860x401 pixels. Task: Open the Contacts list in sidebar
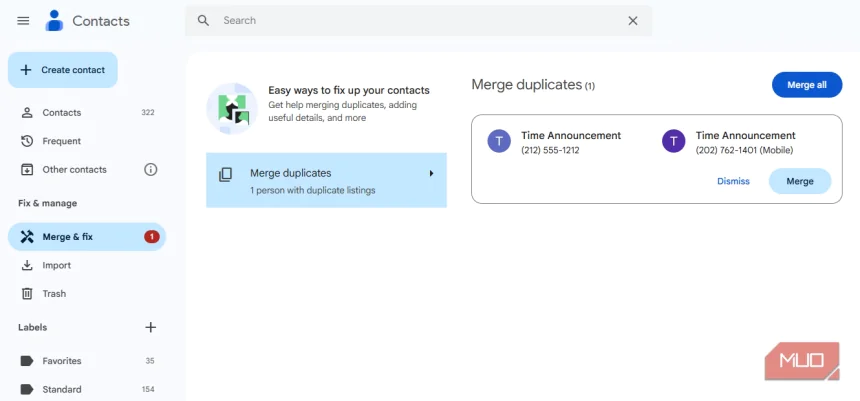(62, 113)
